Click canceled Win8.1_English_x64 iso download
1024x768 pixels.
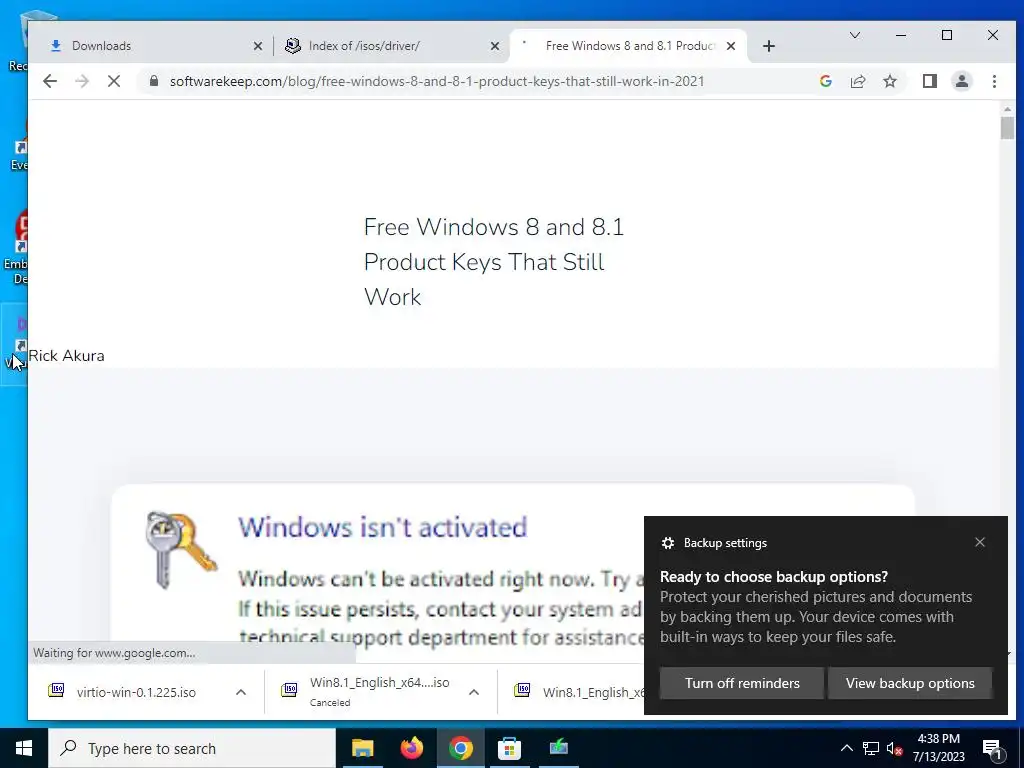[379, 692]
